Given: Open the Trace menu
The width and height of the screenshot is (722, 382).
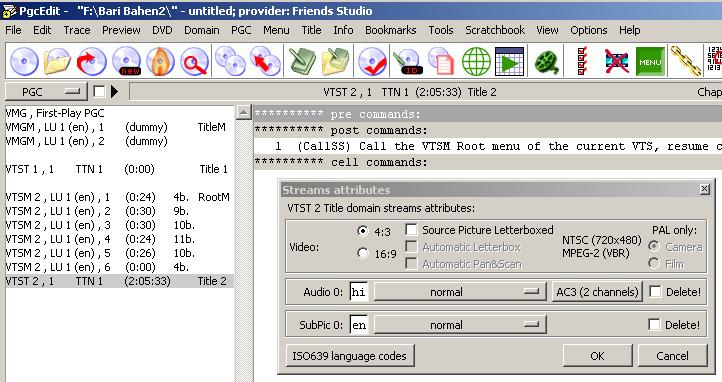Looking at the screenshot, I should click(76, 30).
